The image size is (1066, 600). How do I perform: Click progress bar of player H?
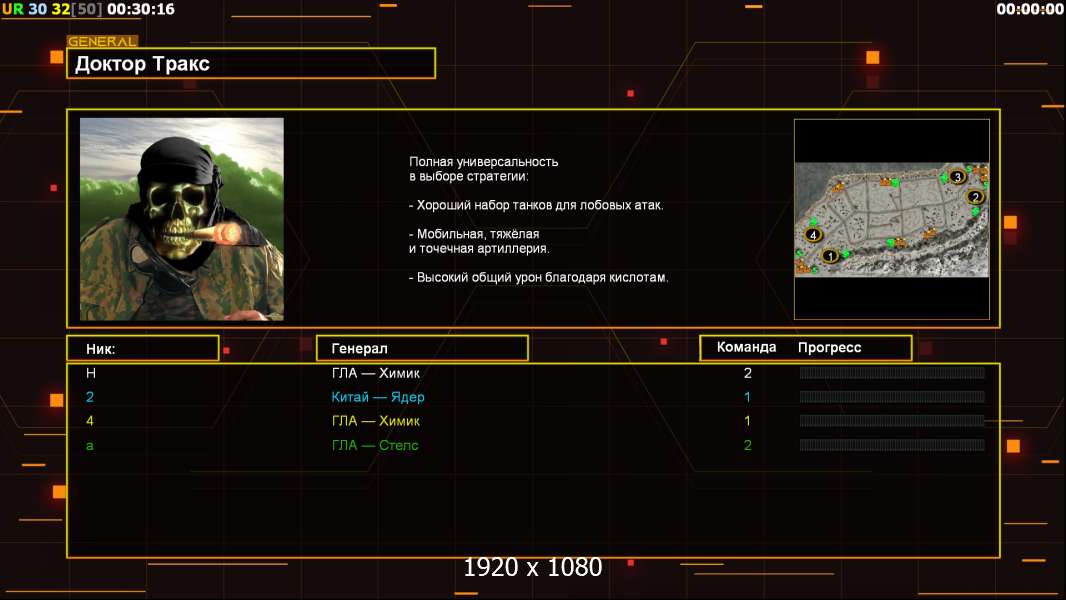pos(892,373)
